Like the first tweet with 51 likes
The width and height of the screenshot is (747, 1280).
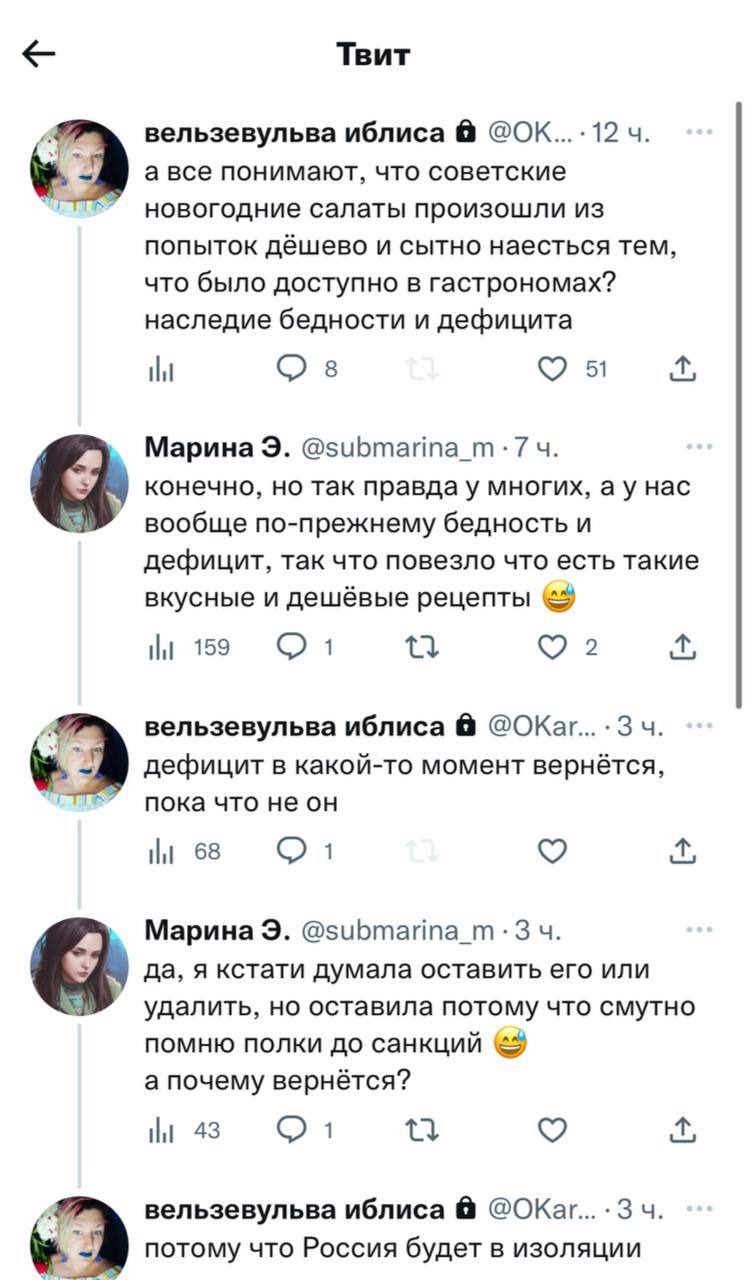pos(552,370)
